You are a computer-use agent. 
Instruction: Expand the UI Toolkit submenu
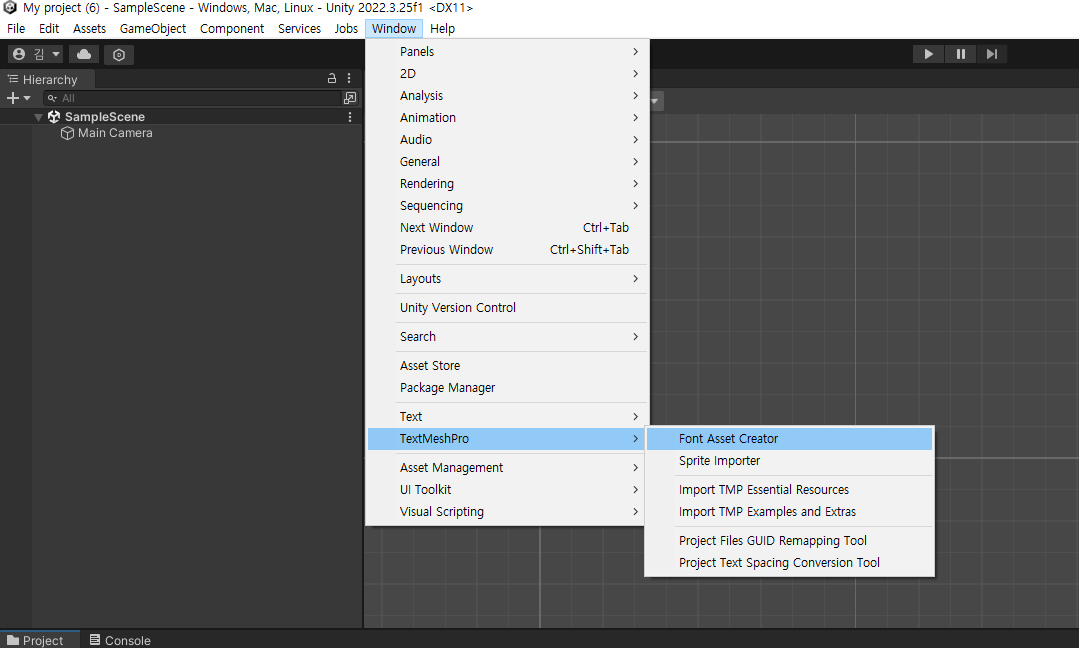coord(507,489)
